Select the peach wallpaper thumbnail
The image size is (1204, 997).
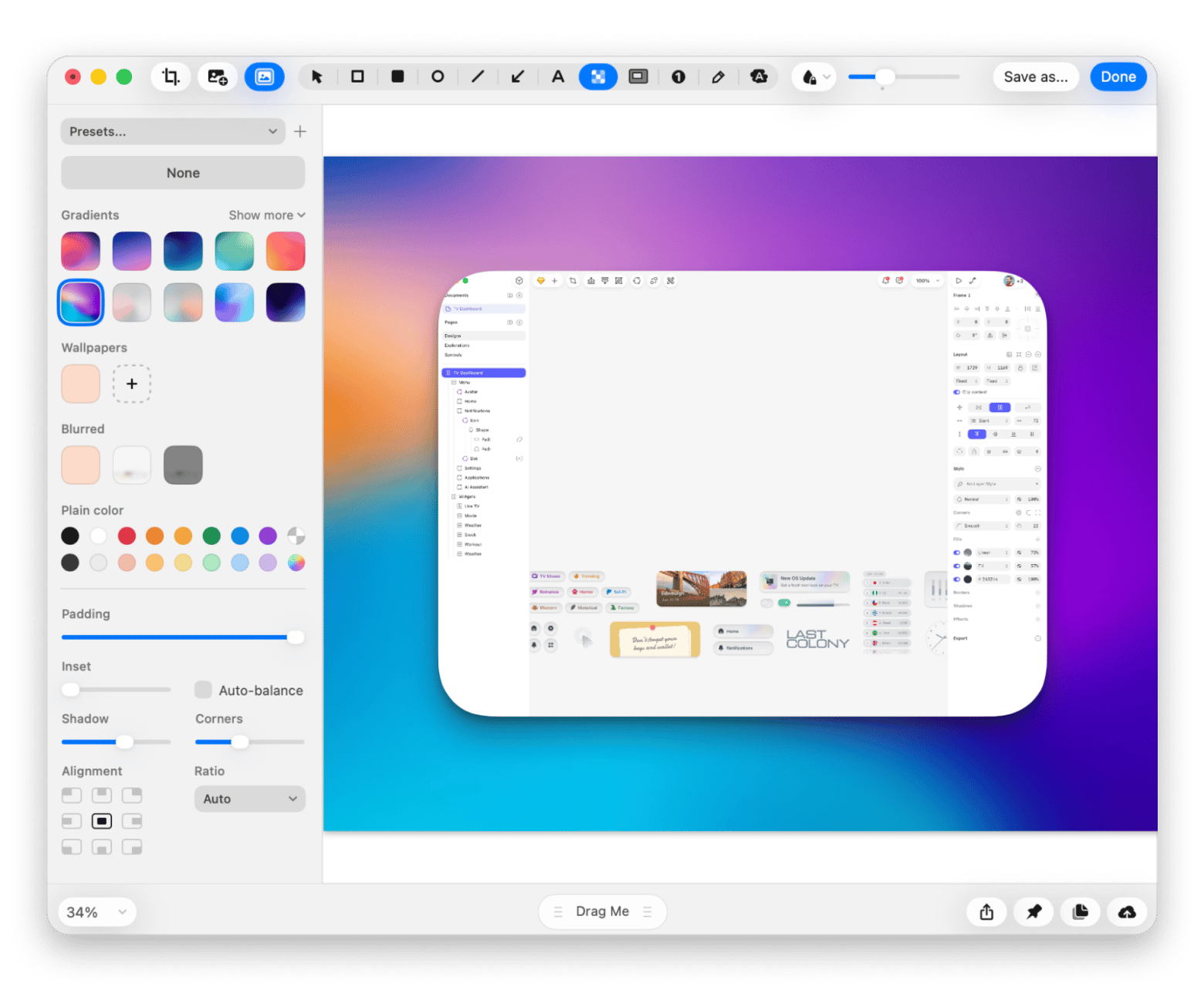tap(81, 384)
